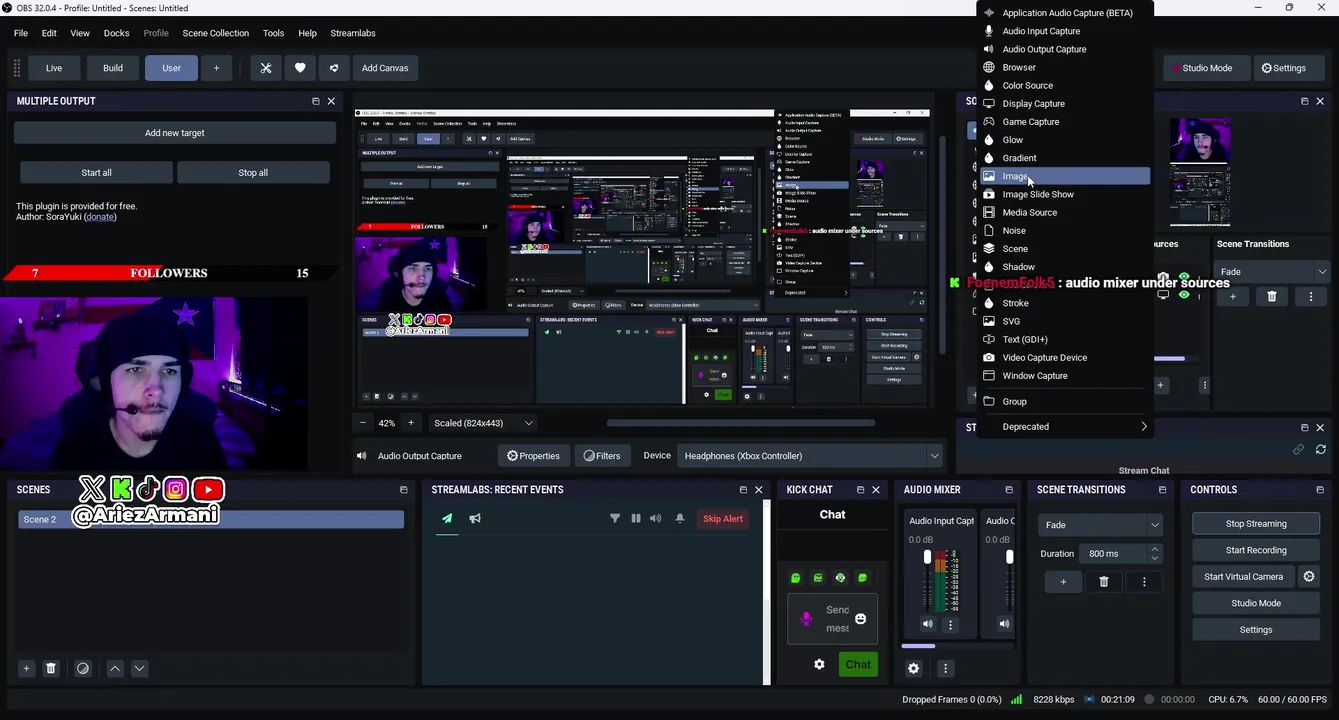Choose Image from the add-source menu

tap(1064, 176)
